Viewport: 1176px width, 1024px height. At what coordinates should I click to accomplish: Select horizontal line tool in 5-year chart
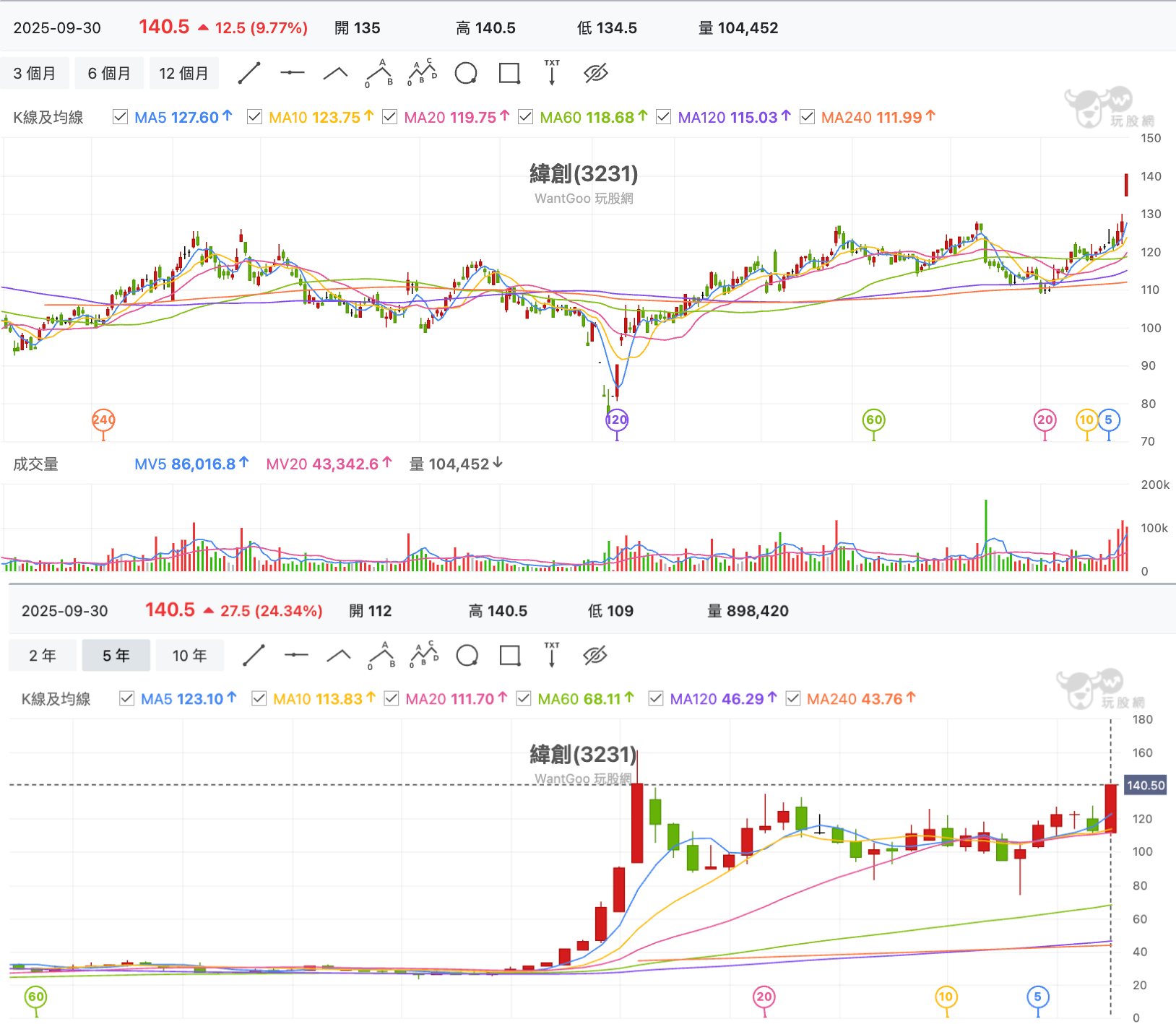click(296, 656)
